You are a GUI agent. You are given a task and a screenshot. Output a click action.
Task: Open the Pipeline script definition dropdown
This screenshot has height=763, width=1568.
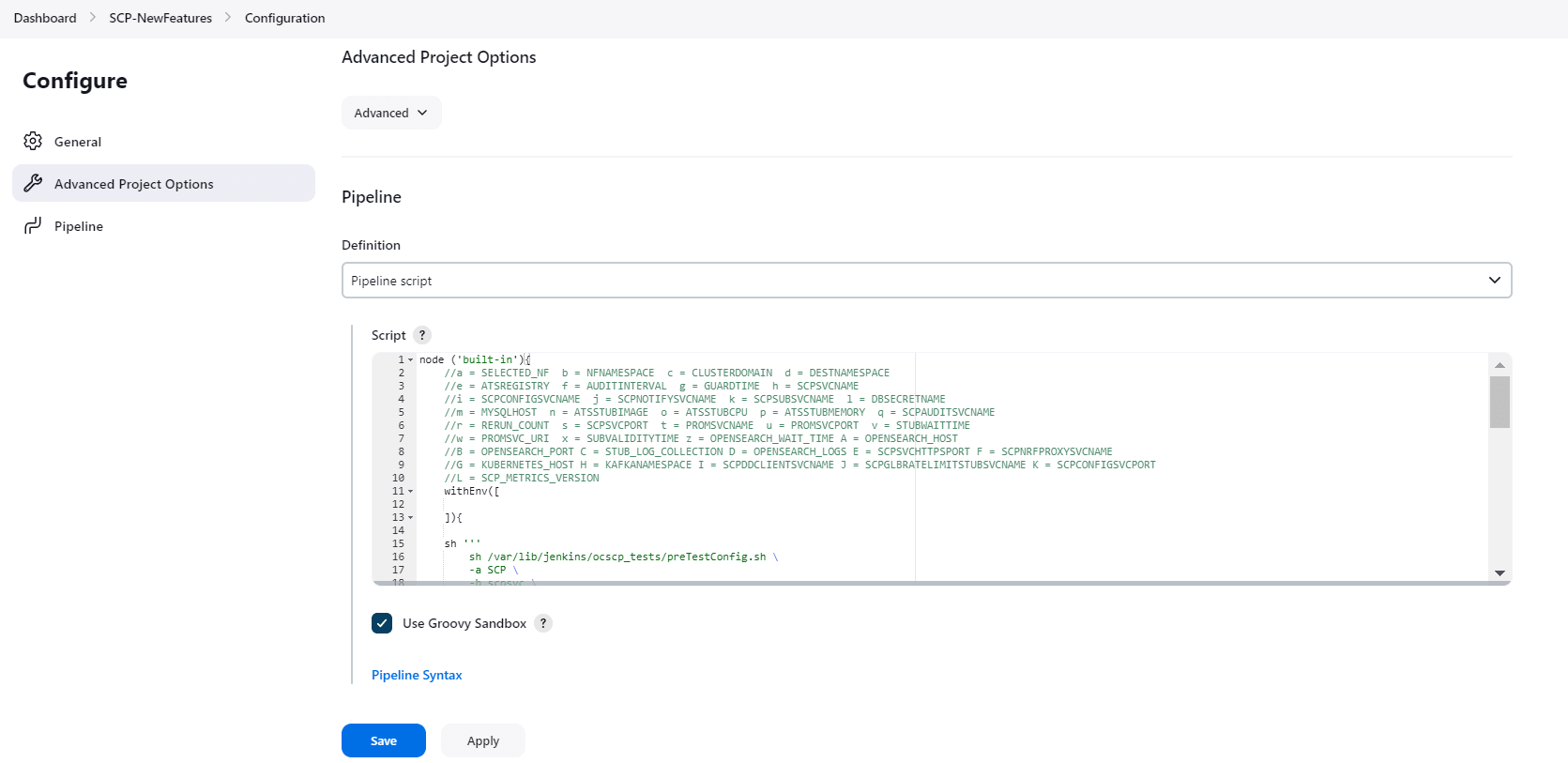tap(926, 281)
